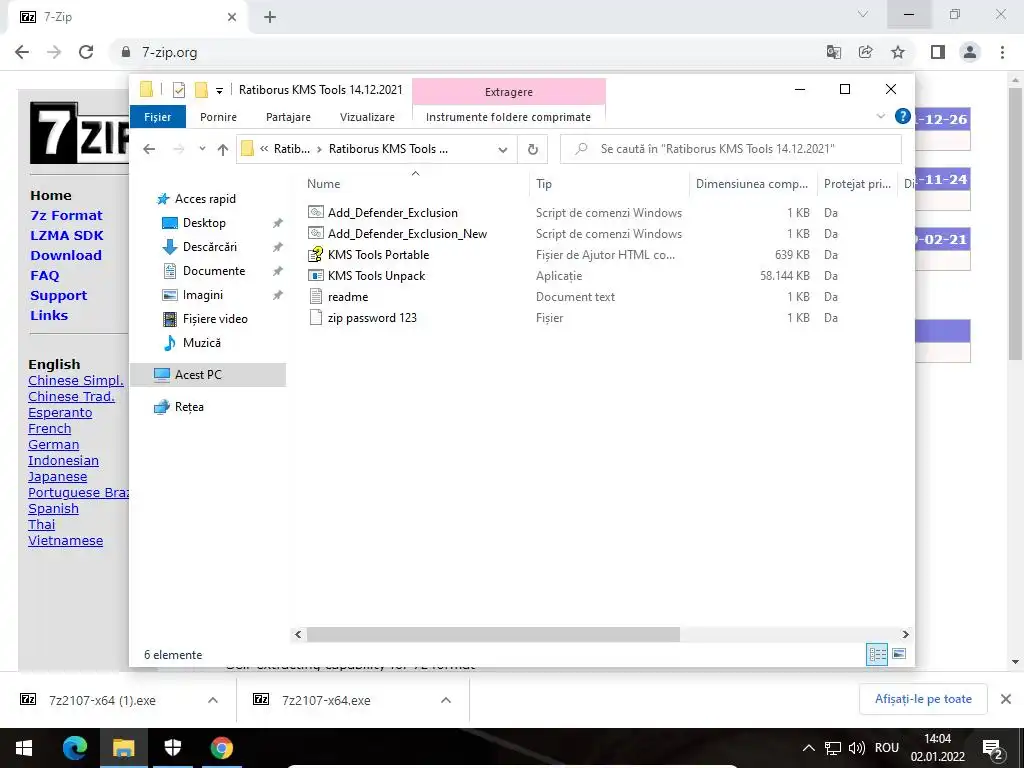Image resolution: width=1024 pixels, height=768 pixels.
Task: Select the KMS Tools Portable help file icon
Action: 315,254
